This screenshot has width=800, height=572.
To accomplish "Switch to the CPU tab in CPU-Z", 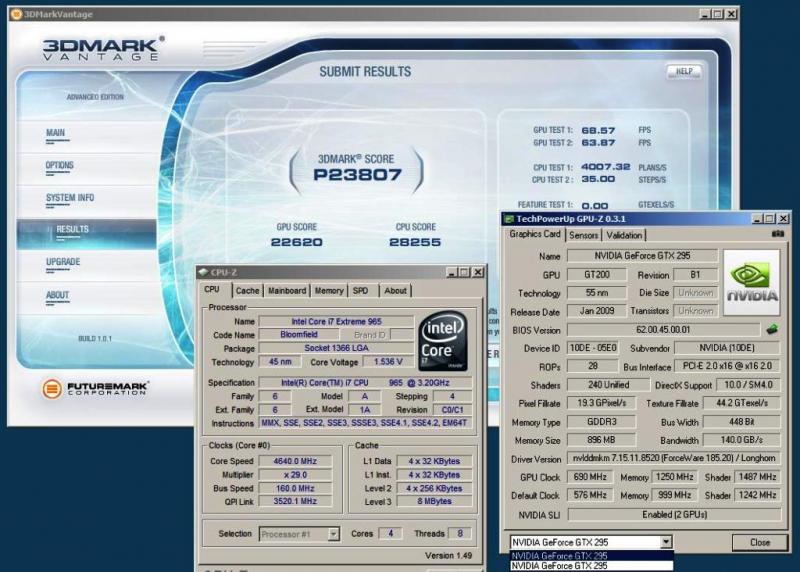I will click(212, 289).
